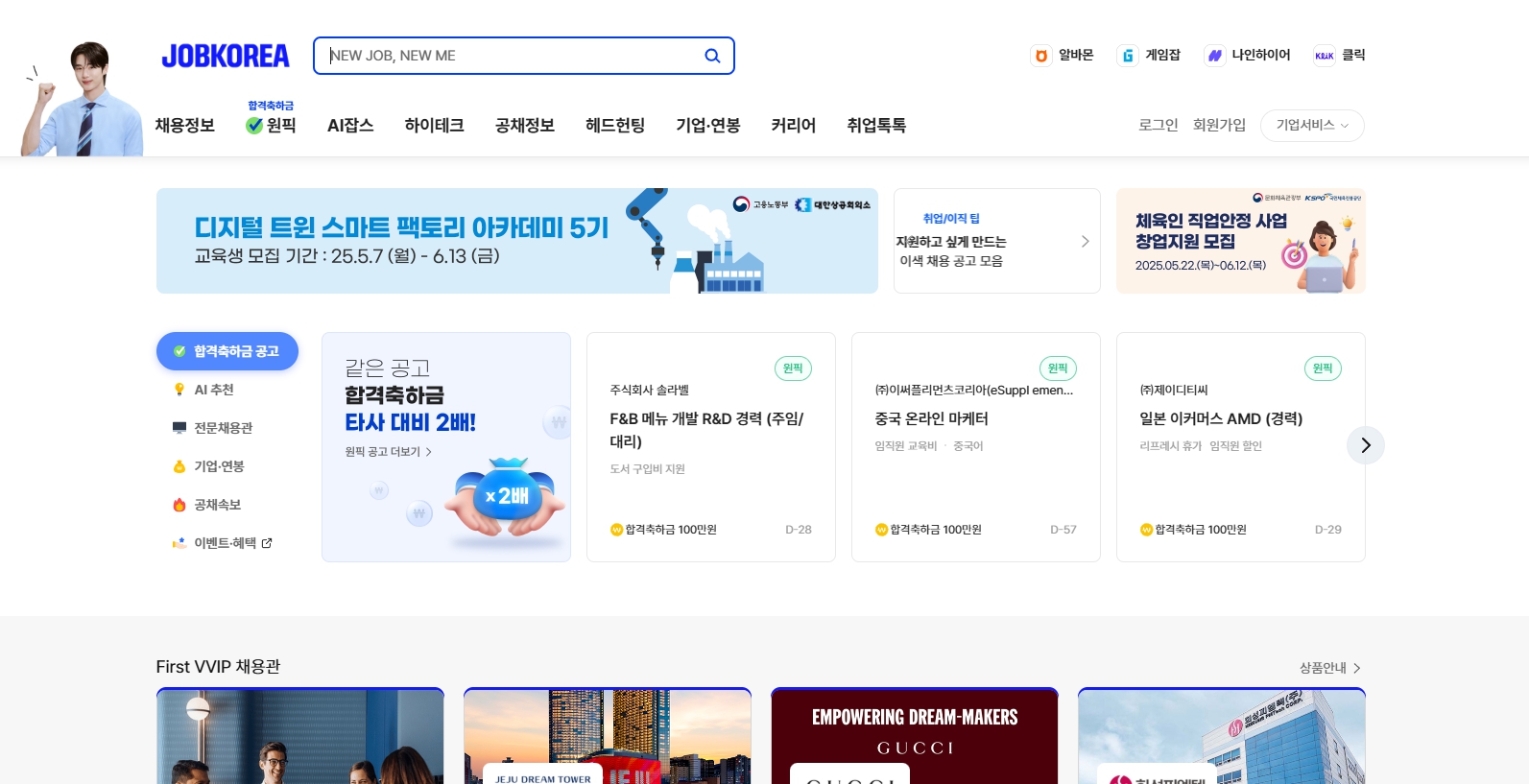1529x784 pixels.
Task: Click the D-57 deadline text
Action: (1063, 530)
